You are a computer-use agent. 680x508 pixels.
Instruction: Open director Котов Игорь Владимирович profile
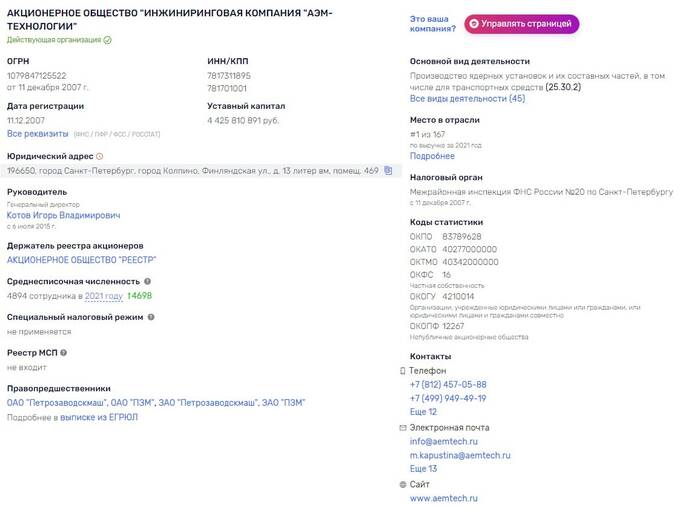pos(64,215)
